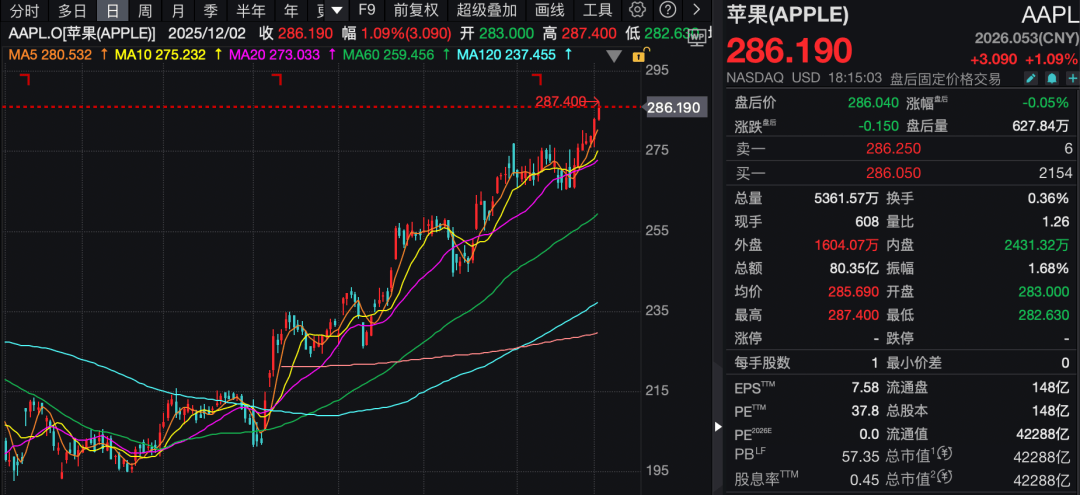1080x495 pixels.
Task: Collapse the MA indicator gray triangle
Action: (x=614, y=56)
